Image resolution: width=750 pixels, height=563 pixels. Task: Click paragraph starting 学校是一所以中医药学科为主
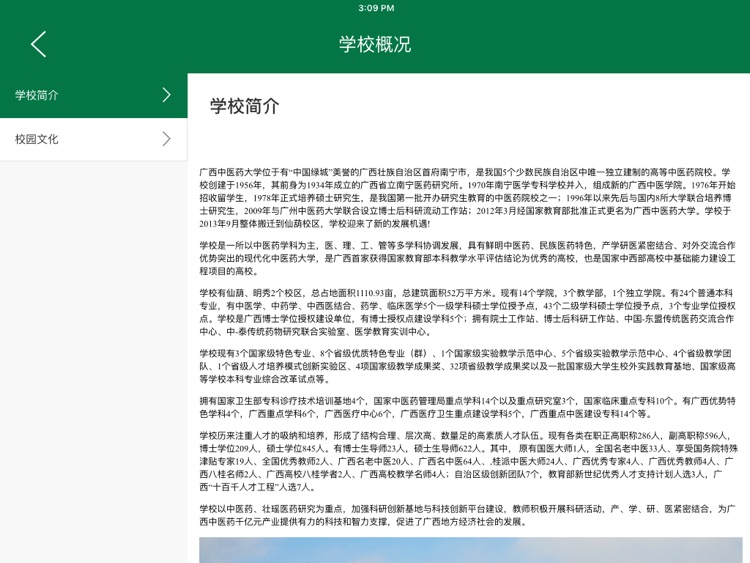[467, 258]
